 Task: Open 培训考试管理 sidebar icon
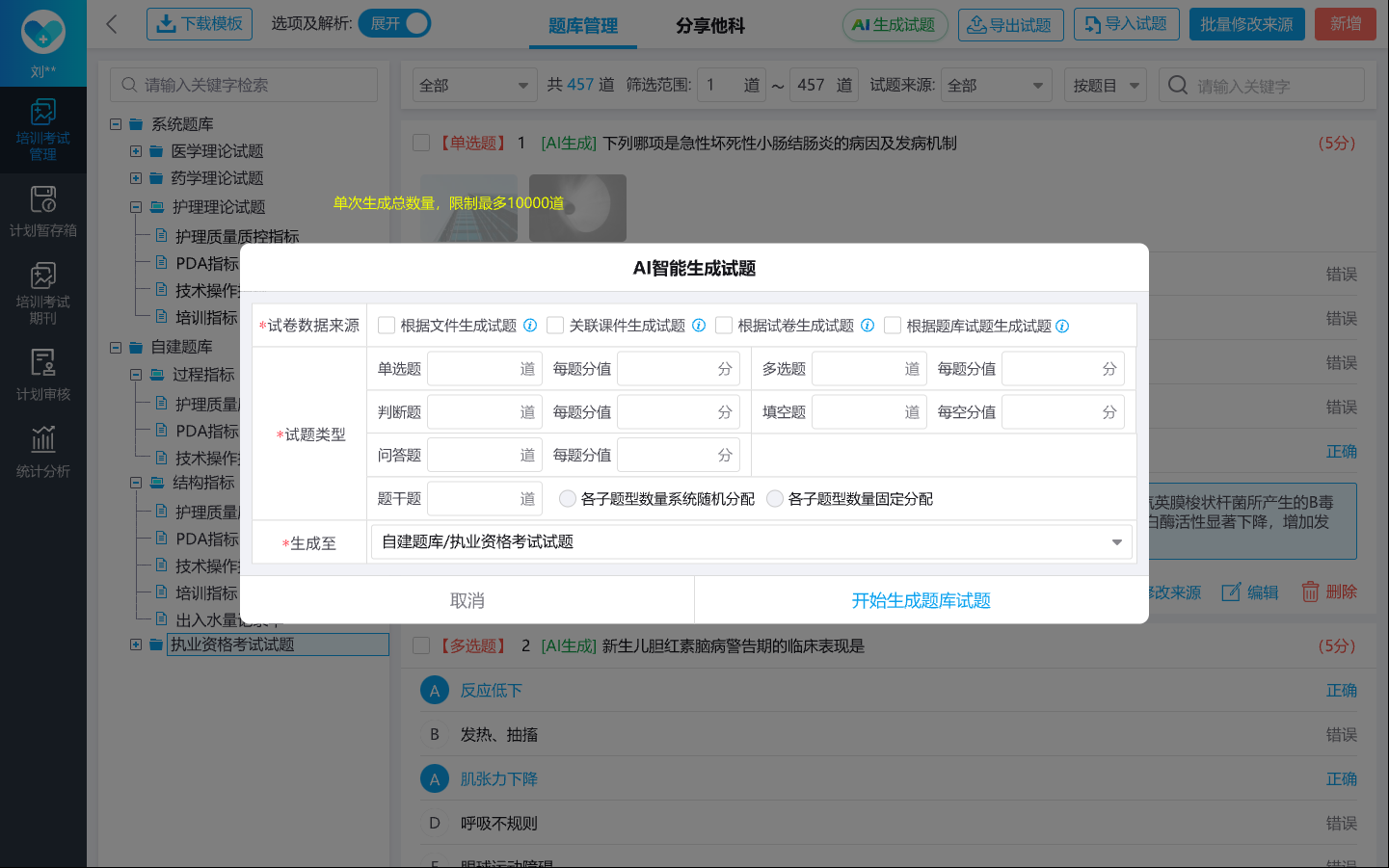pos(42,129)
